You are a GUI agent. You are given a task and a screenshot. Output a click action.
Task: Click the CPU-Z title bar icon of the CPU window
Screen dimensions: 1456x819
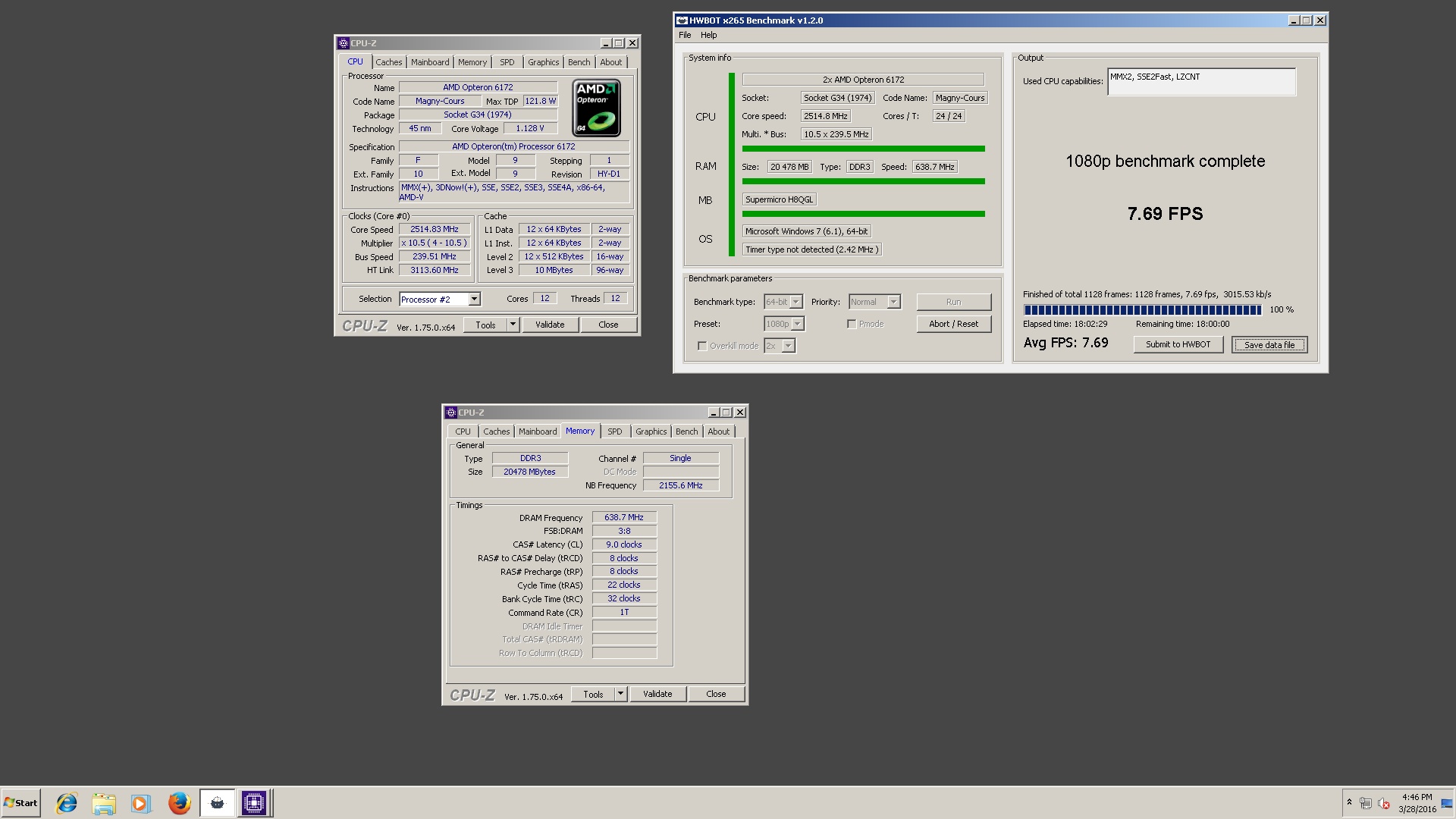tap(343, 43)
